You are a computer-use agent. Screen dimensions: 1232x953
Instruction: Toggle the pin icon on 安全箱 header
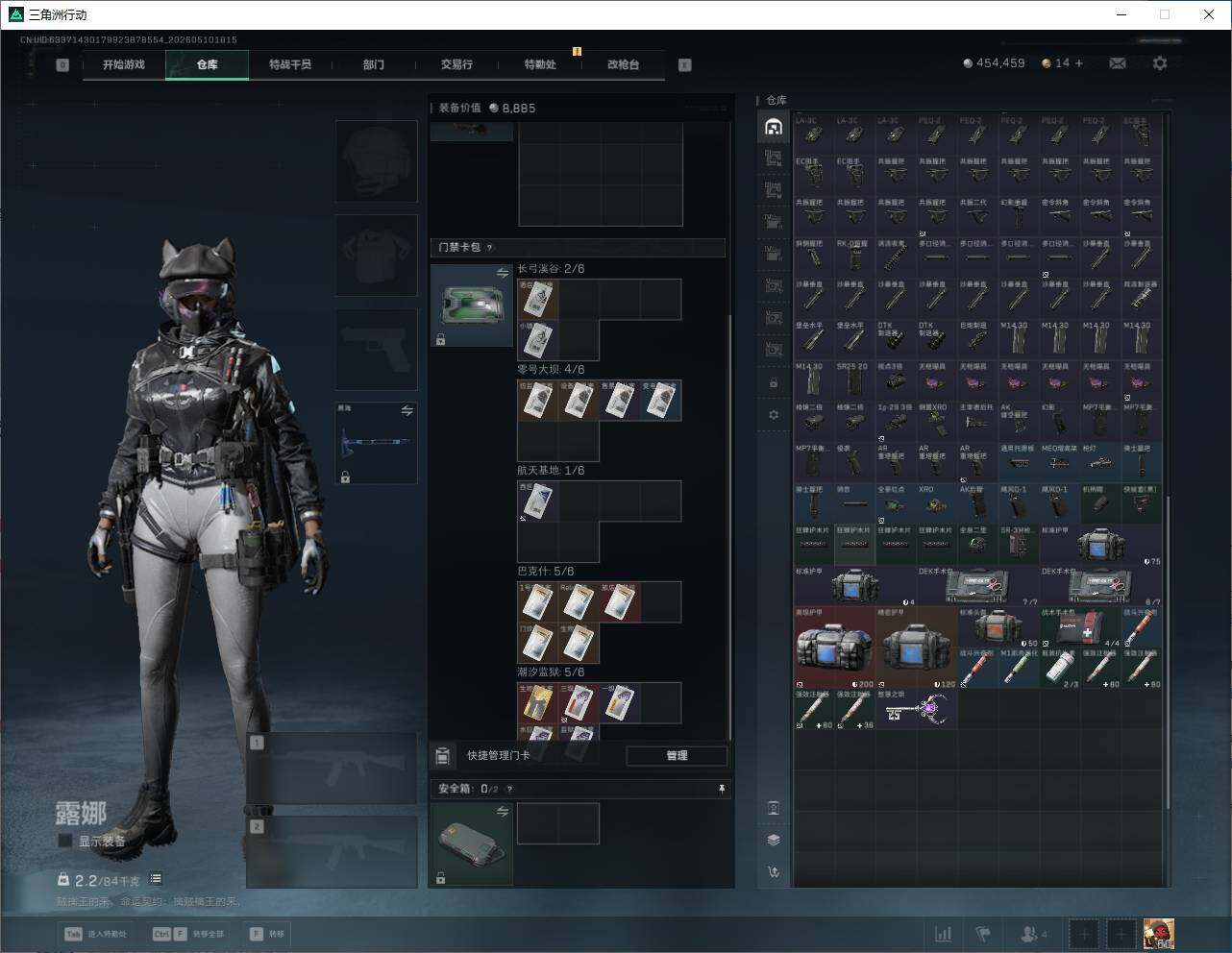[x=721, y=789]
